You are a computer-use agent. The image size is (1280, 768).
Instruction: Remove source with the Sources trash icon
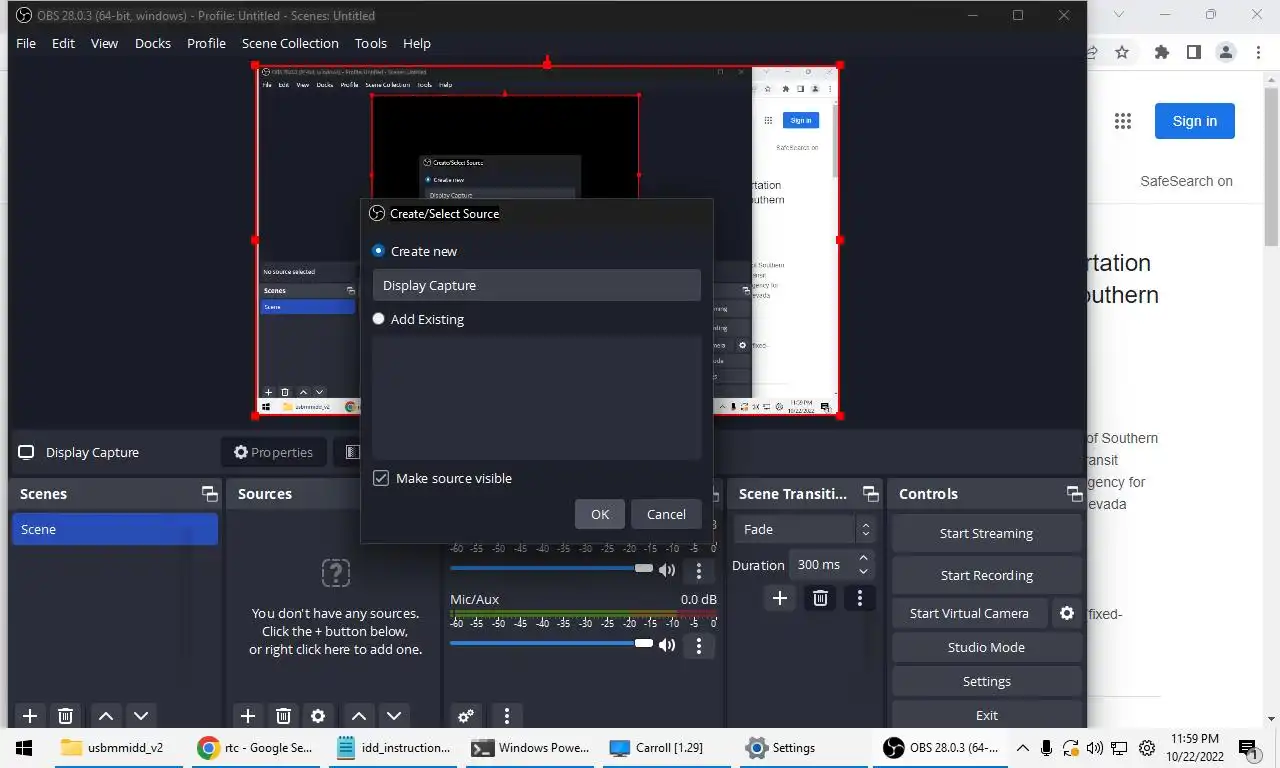pyautogui.click(x=283, y=715)
